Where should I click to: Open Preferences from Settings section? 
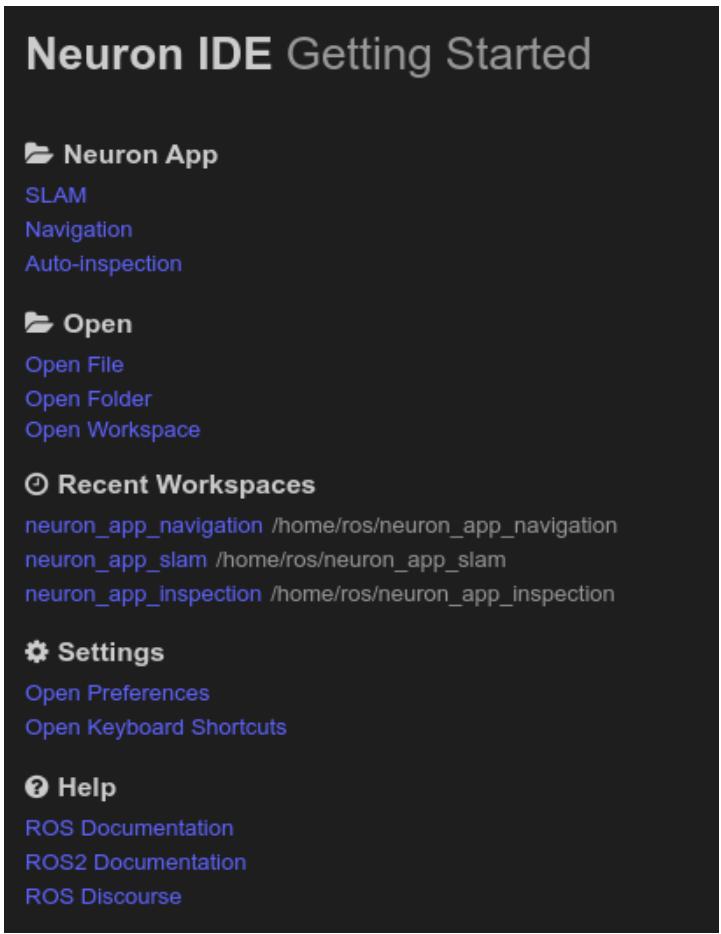pyautogui.click(x=117, y=694)
